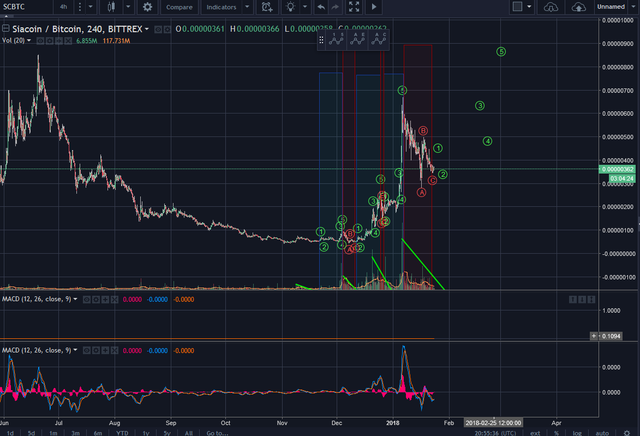
Task: Select the 3m date range
Action: 75,433
